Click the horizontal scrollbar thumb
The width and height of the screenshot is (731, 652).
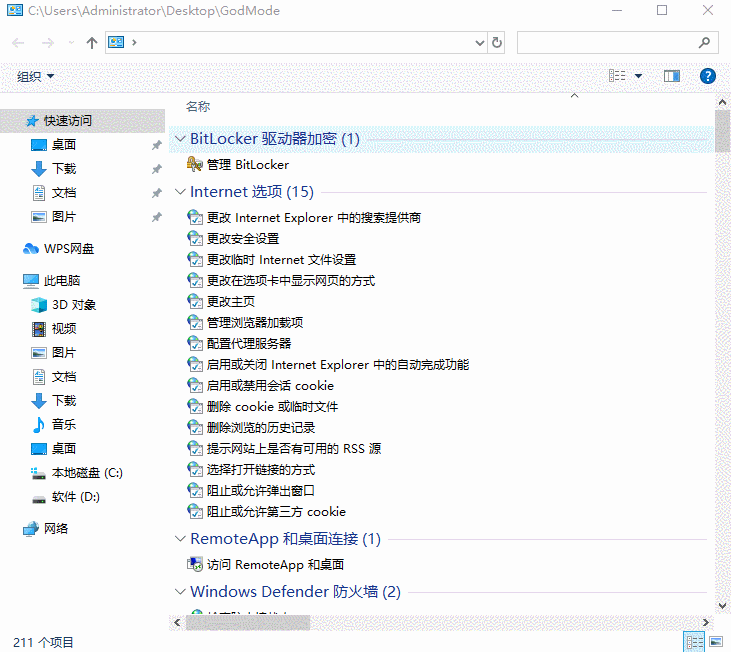[248, 622]
